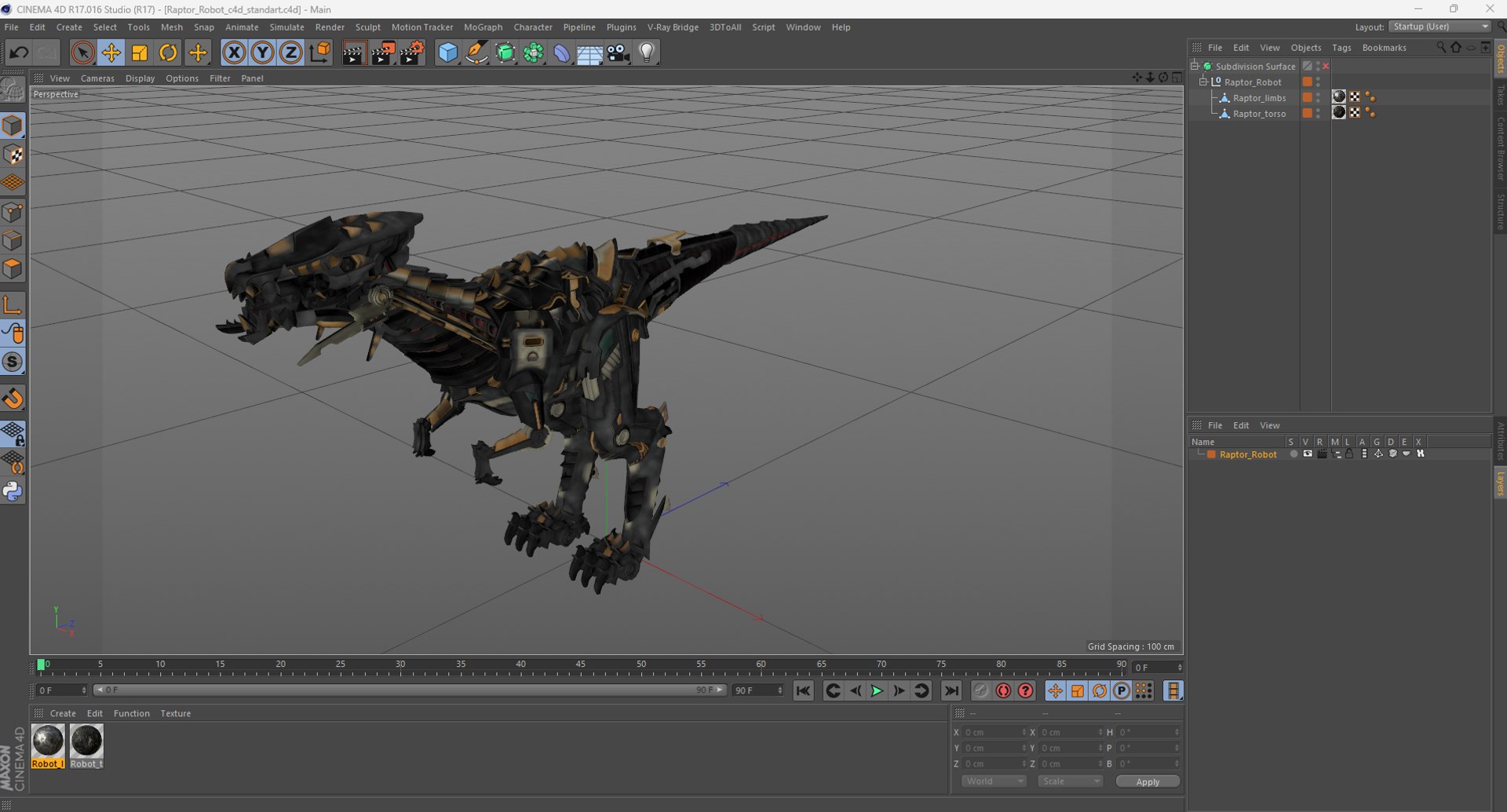Add a Cube primitive object
Screen dimensions: 1507x812
(x=447, y=53)
